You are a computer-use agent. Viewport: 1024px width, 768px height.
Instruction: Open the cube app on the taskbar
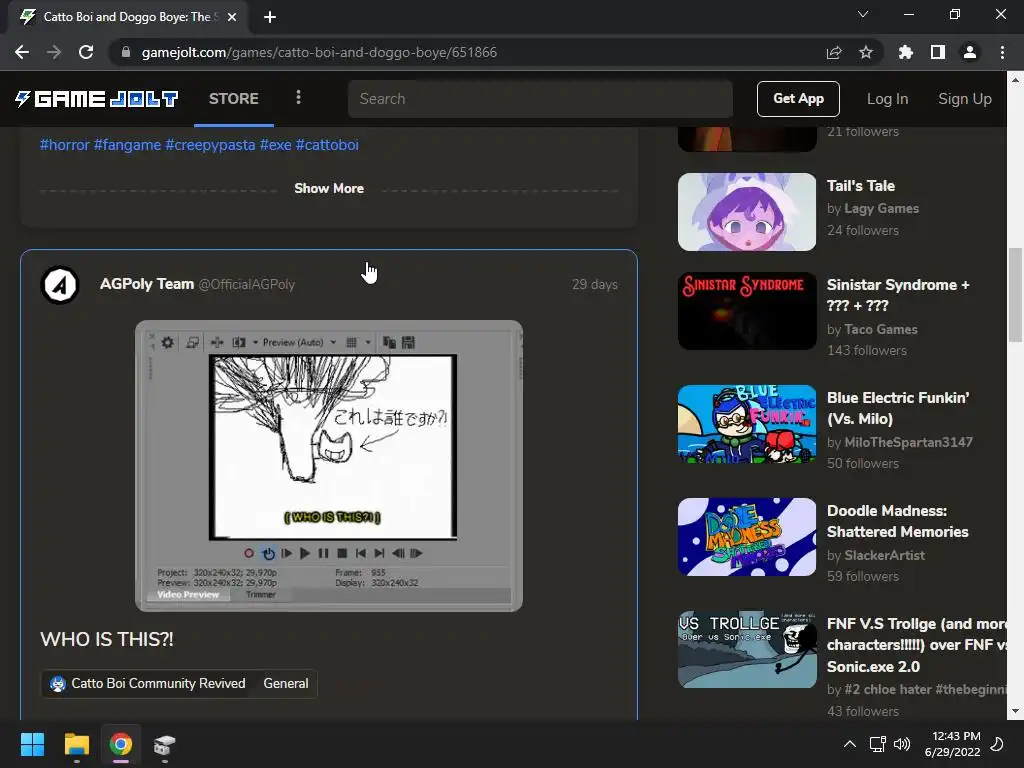pyautogui.click(x=165, y=744)
